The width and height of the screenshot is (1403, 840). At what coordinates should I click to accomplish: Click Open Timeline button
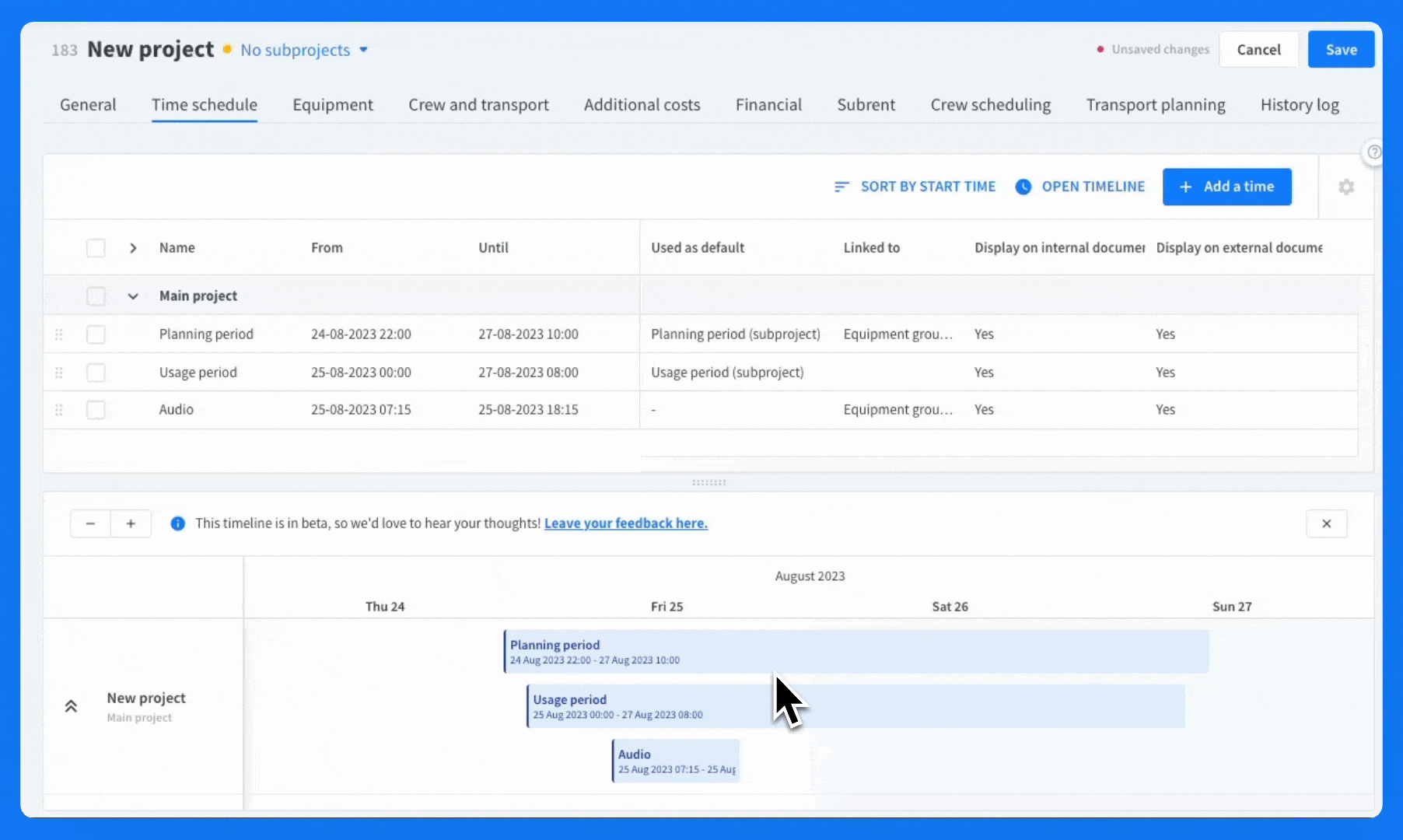coord(1080,187)
